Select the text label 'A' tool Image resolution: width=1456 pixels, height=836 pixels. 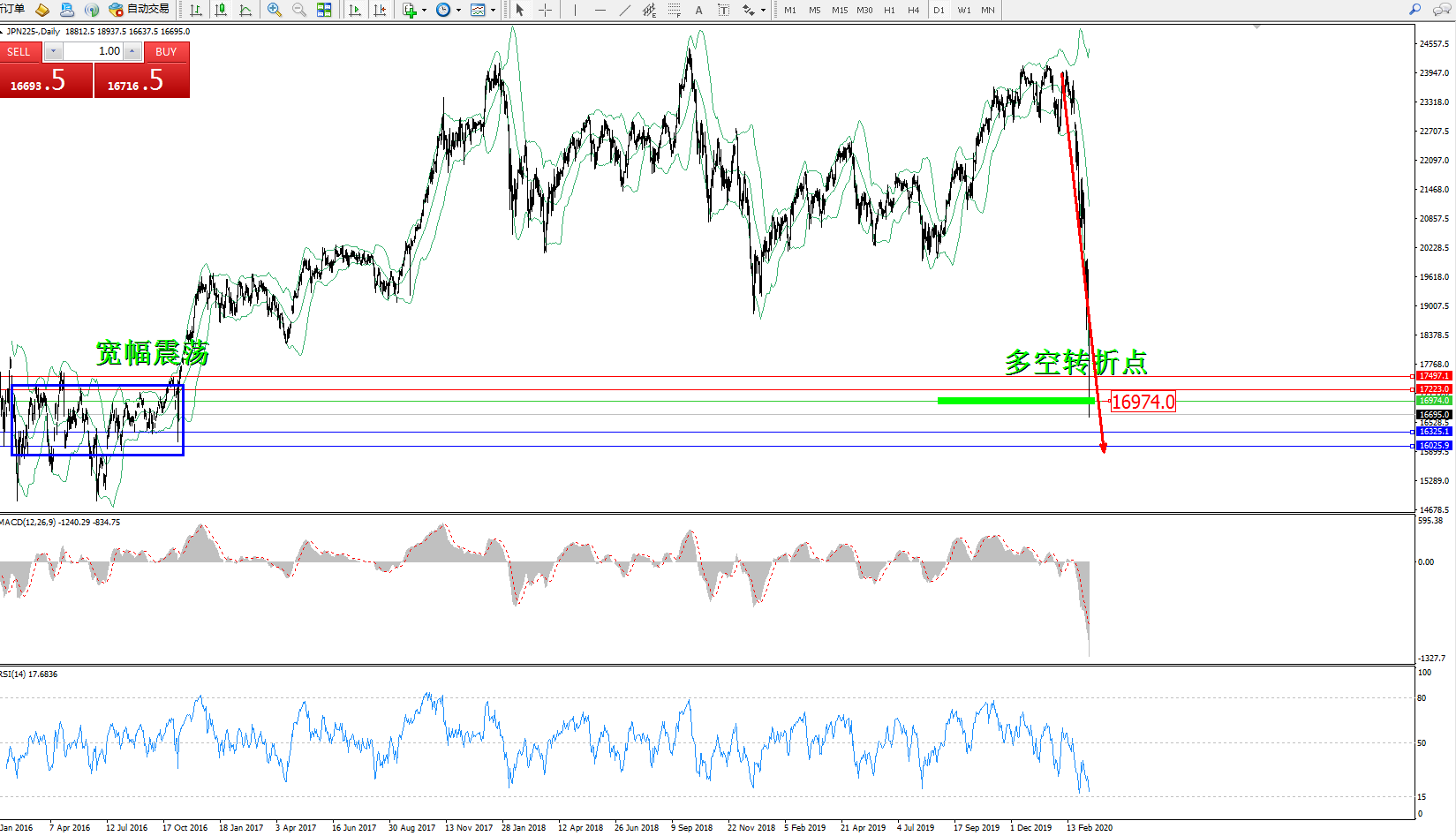click(698, 10)
